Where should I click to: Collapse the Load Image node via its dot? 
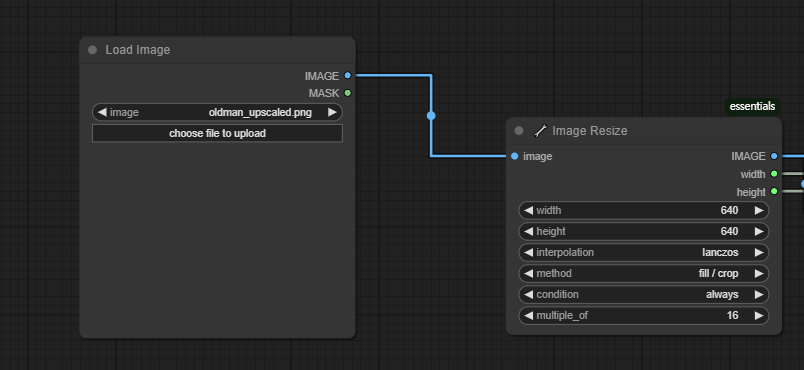(92, 50)
